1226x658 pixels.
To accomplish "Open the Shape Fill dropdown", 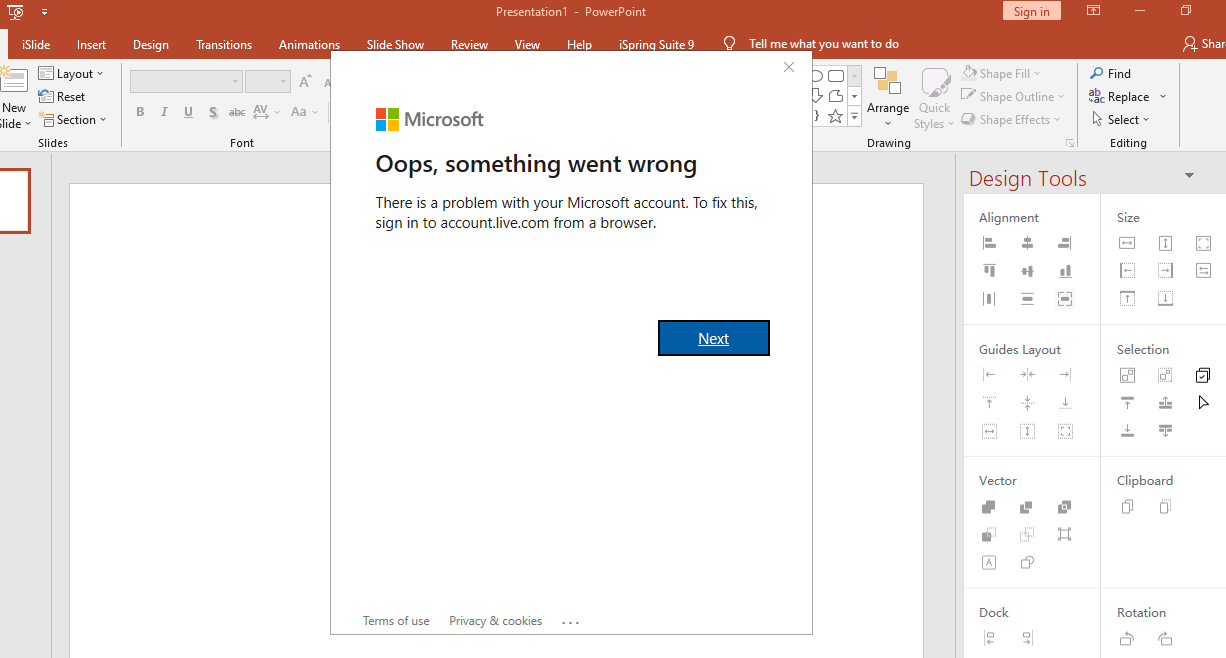I will [x=1001, y=73].
